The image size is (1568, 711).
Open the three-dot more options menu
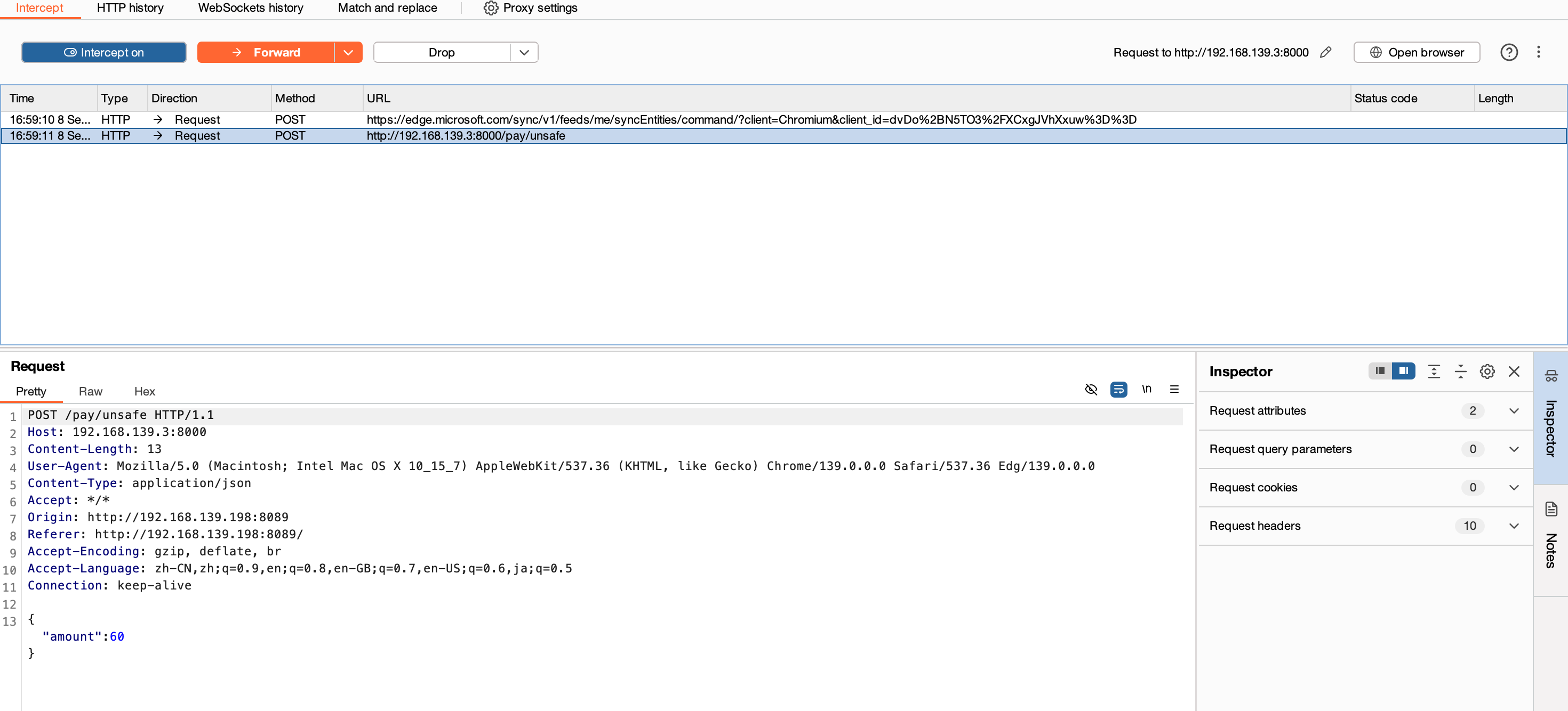[x=1538, y=52]
